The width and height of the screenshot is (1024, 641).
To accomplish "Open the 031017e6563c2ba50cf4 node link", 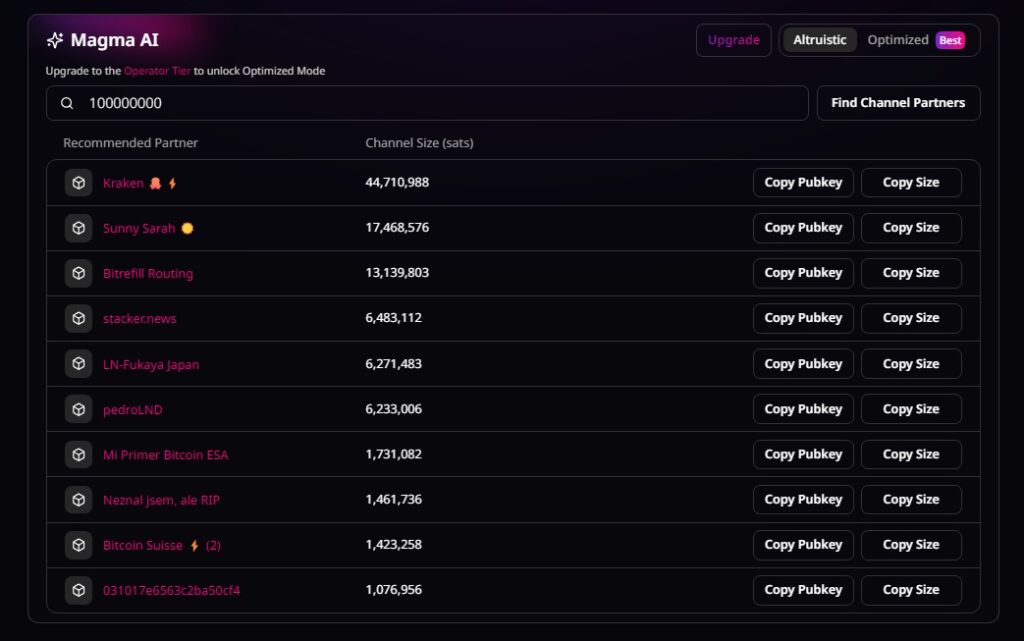I will (171, 591).
